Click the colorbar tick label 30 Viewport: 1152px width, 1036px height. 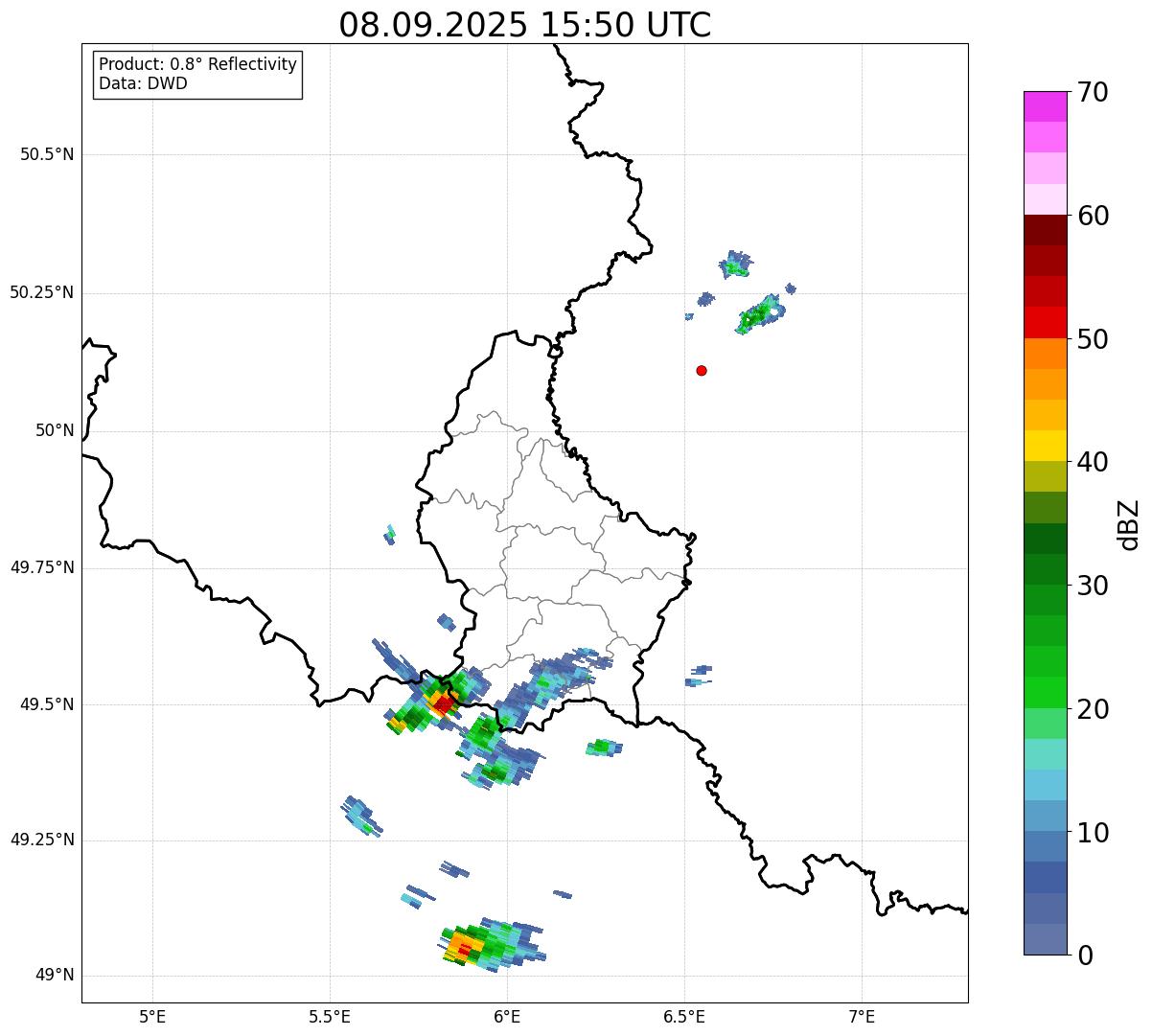coord(1094,586)
